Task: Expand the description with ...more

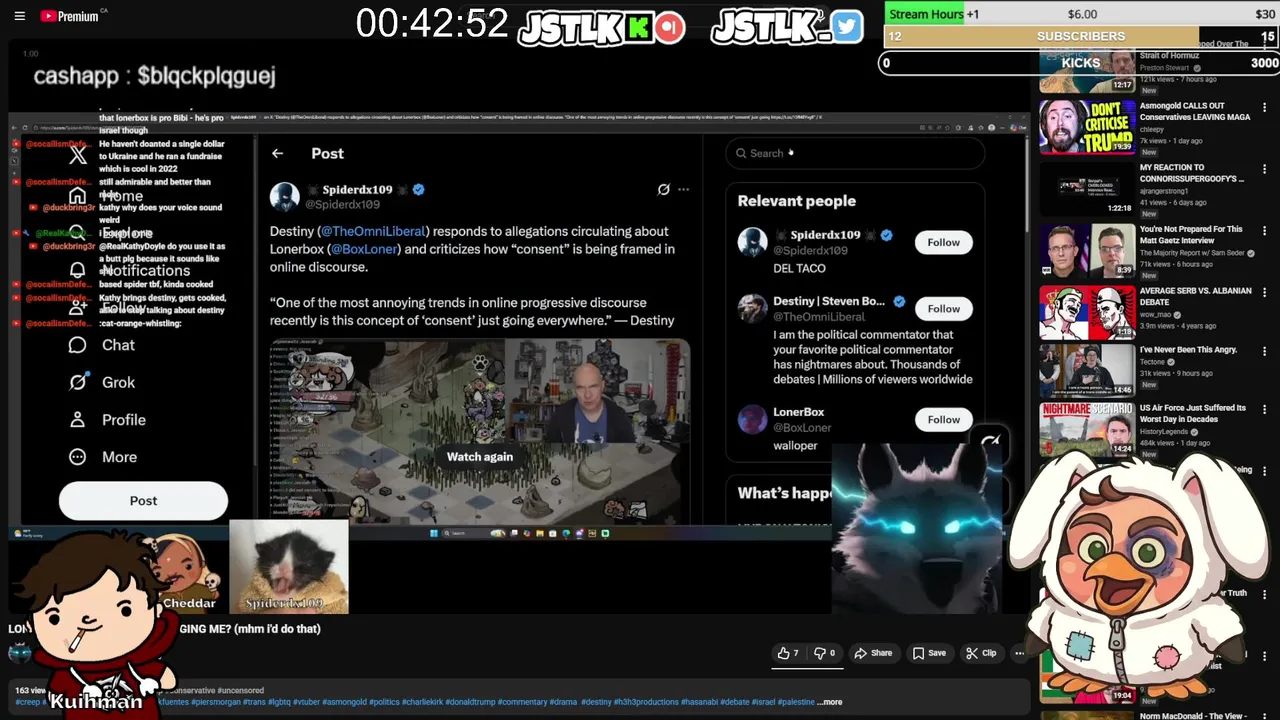Action: point(831,702)
